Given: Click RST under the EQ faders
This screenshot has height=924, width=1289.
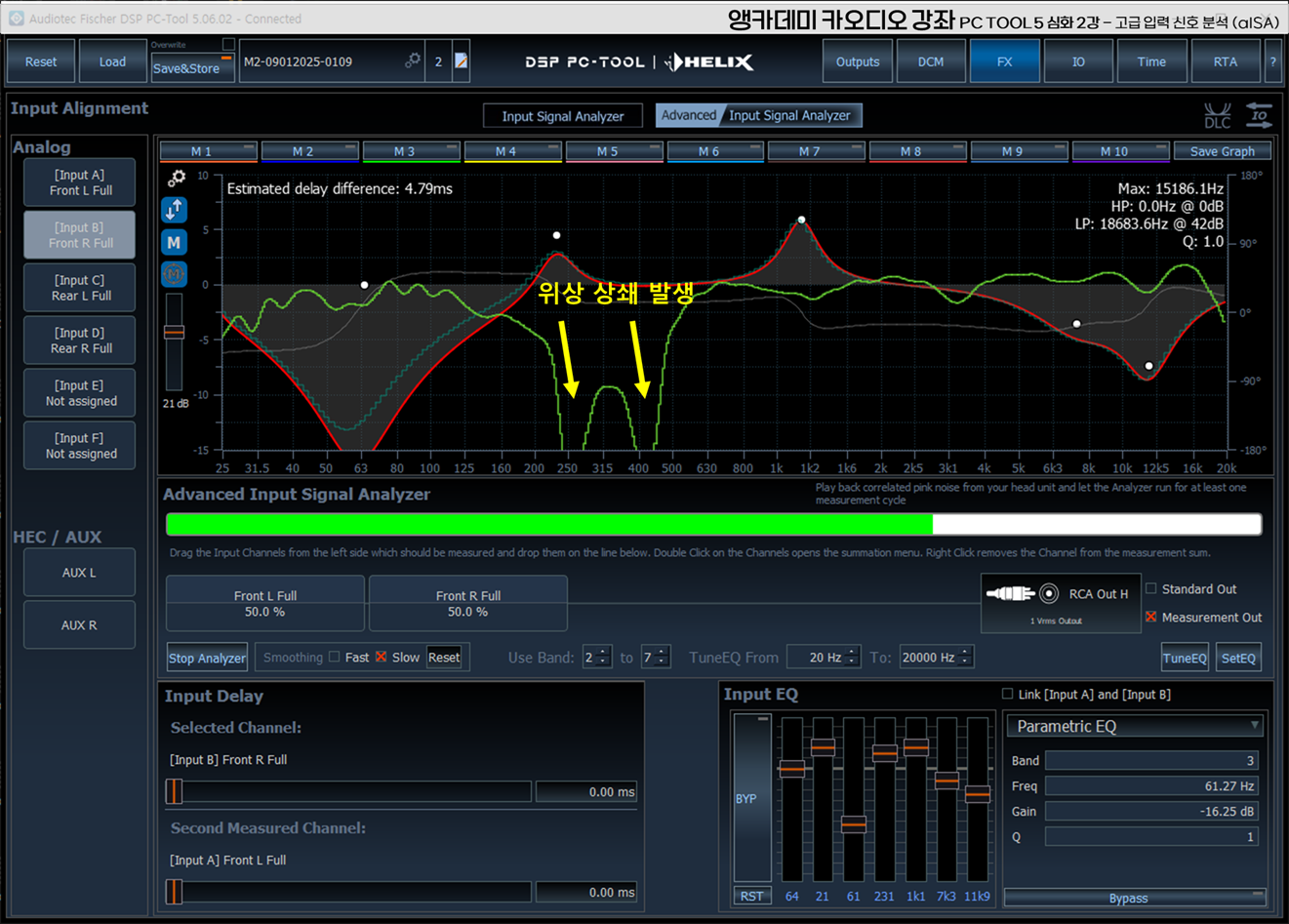Looking at the screenshot, I should click(x=751, y=896).
